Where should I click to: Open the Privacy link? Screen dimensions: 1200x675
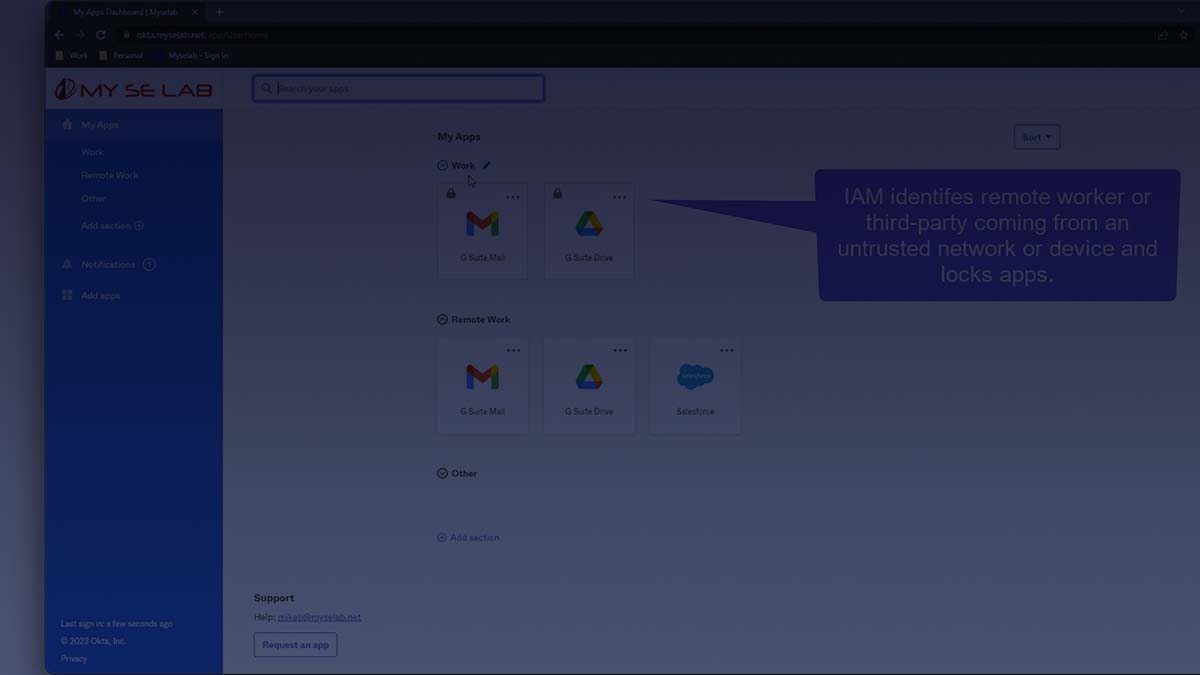[x=74, y=659]
